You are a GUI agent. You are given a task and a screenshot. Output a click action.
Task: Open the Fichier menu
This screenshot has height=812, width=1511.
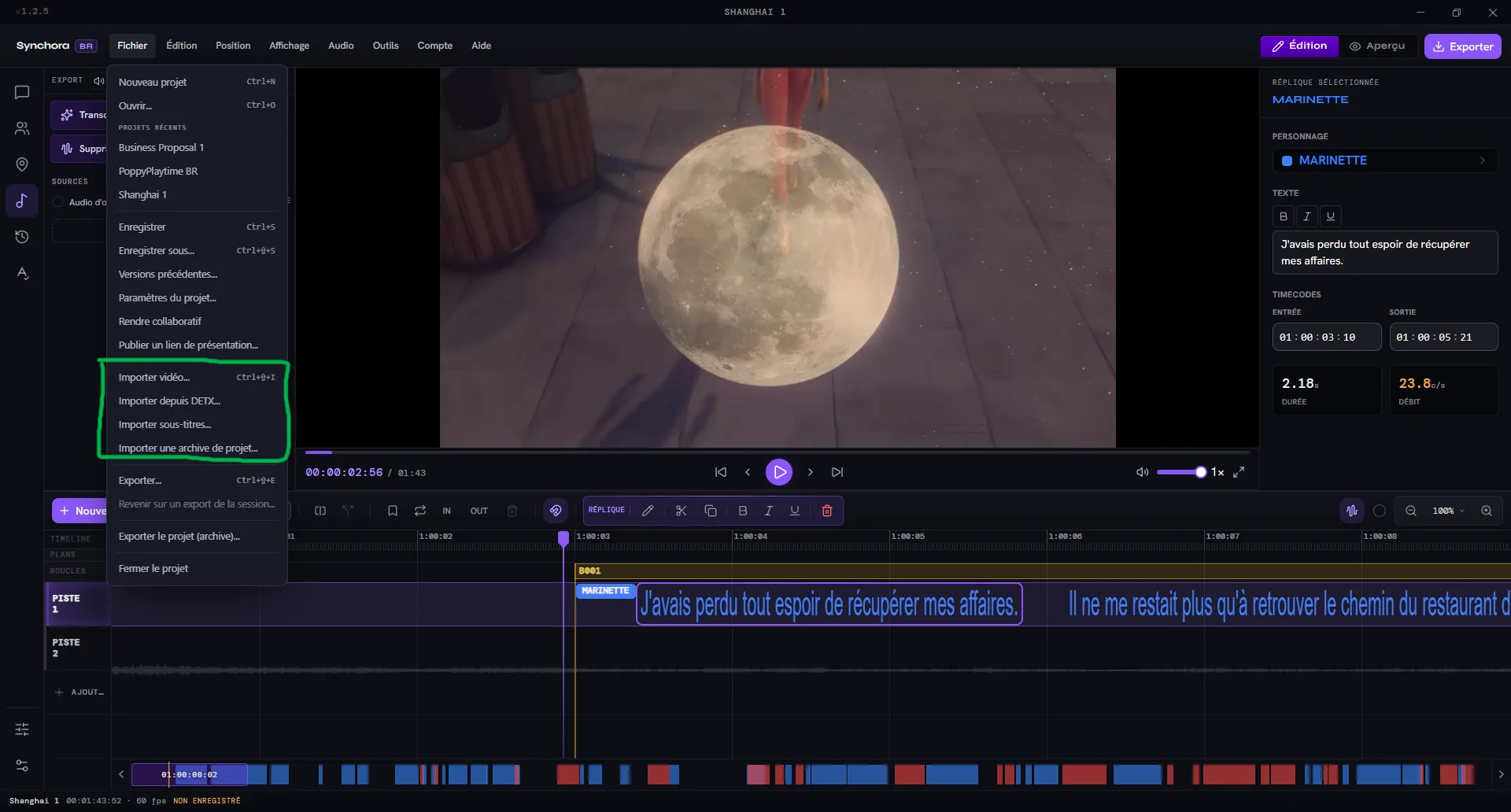point(132,46)
